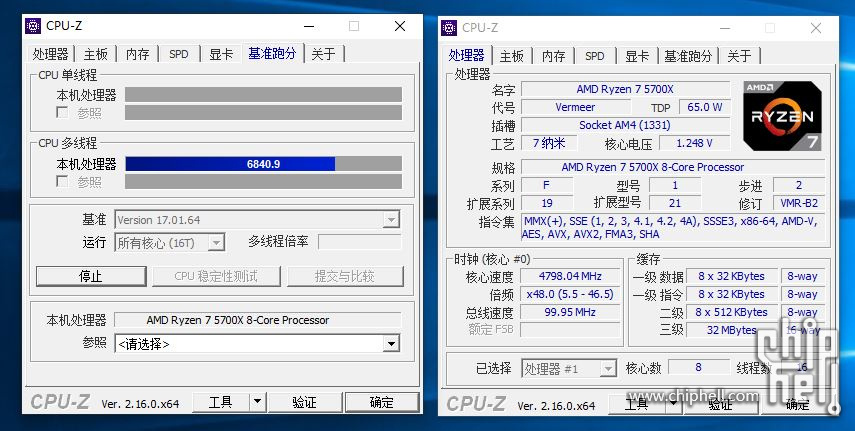Viewport: 855px width, 431px height.
Task: Open the 参照 <请选择> dropdown
Action: coord(390,344)
